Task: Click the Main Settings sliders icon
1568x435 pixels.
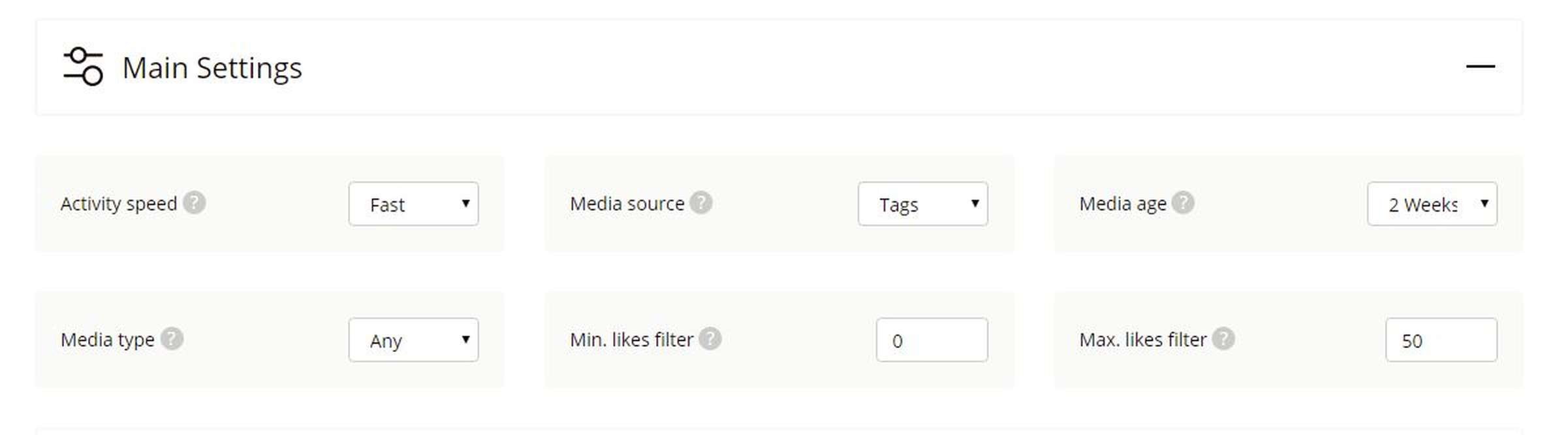Action: click(83, 67)
